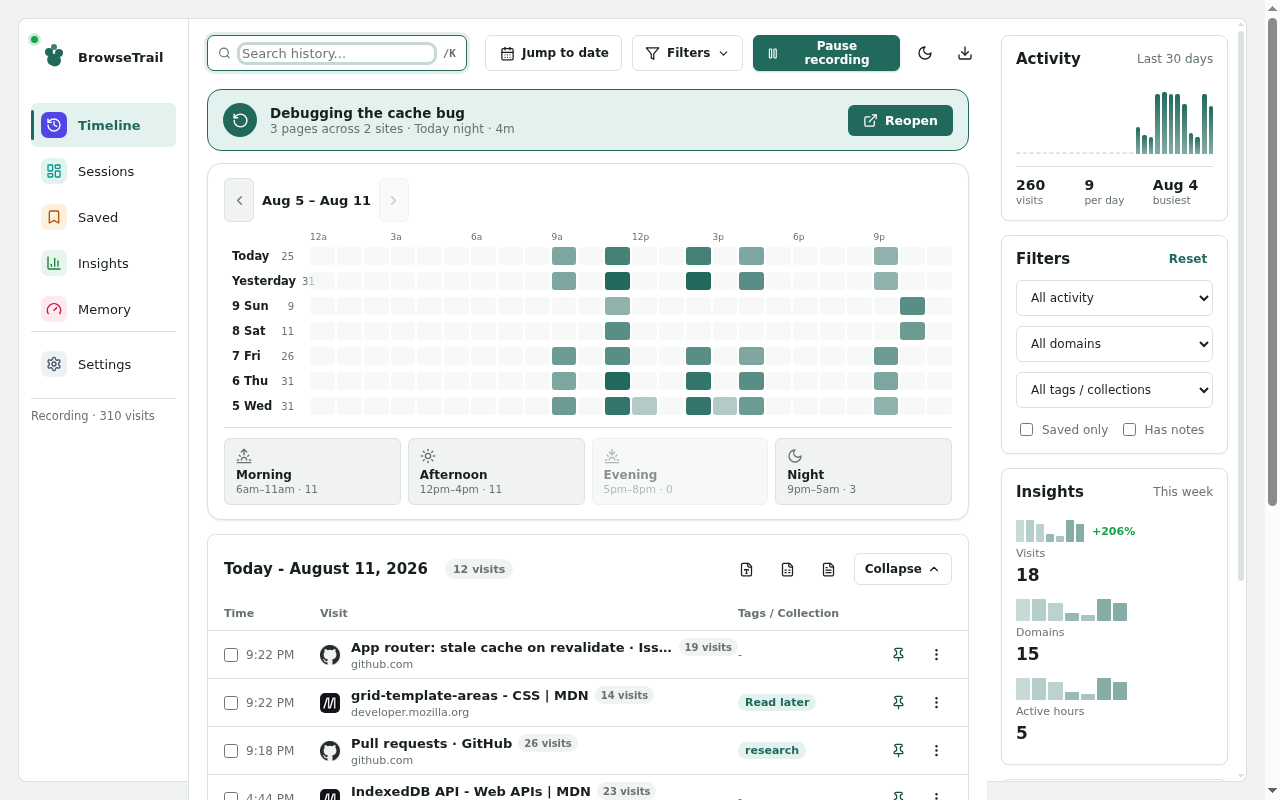
Task: Click Pause recording button
Action: pyautogui.click(x=826, y=53)
